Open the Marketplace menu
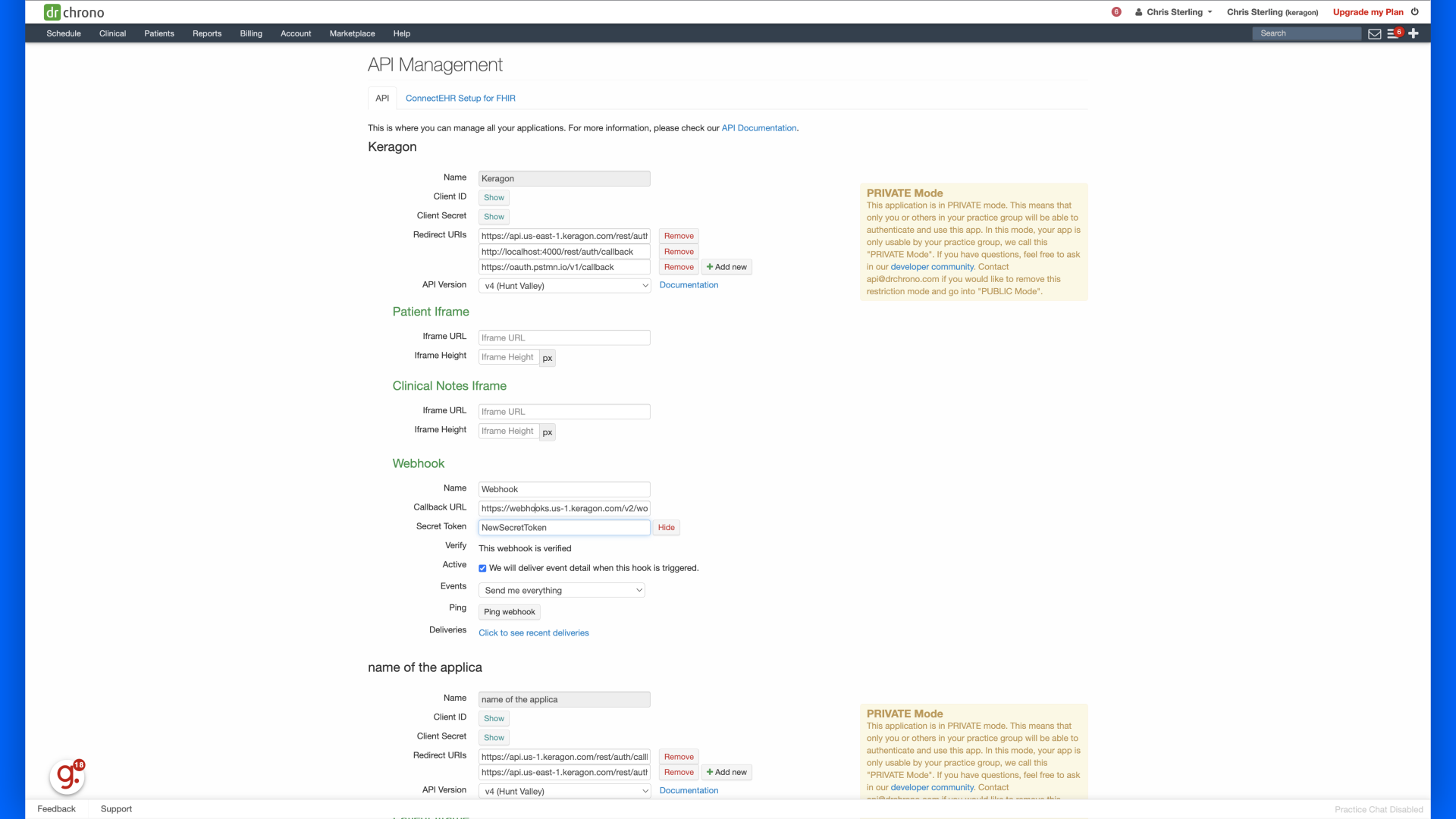 click(352, 33)
